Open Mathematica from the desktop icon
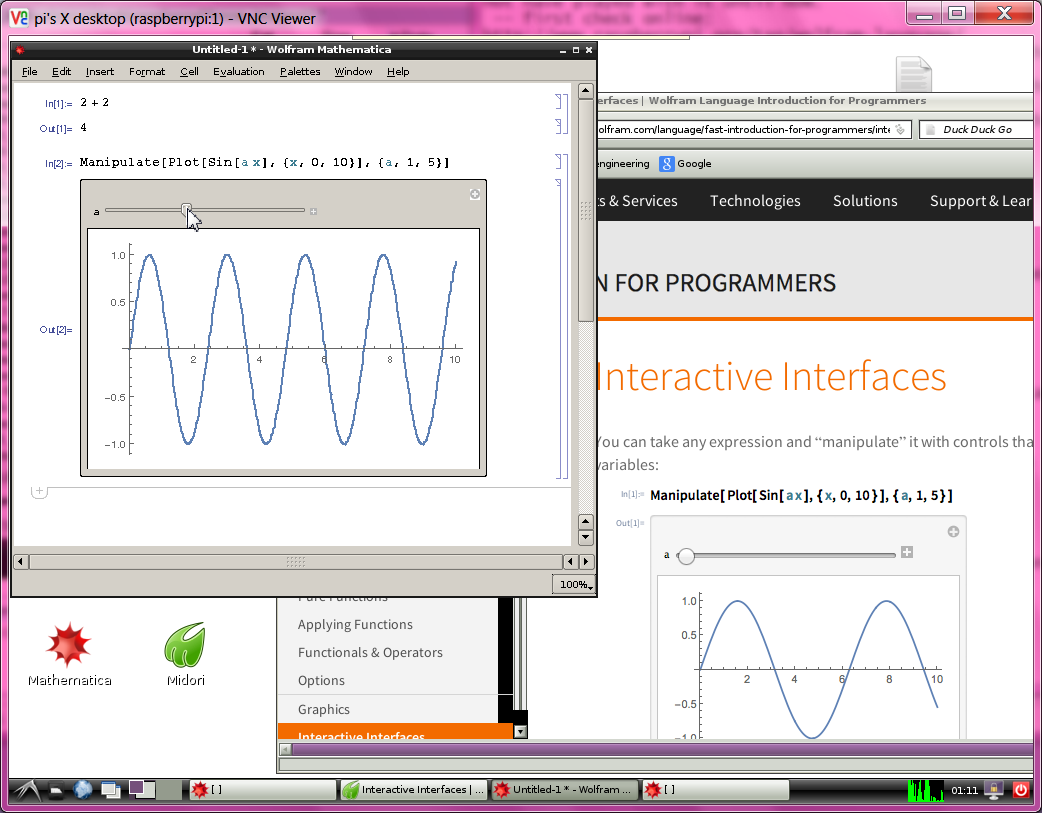This screenshot has height=813, width=1042. coord(69,648)
